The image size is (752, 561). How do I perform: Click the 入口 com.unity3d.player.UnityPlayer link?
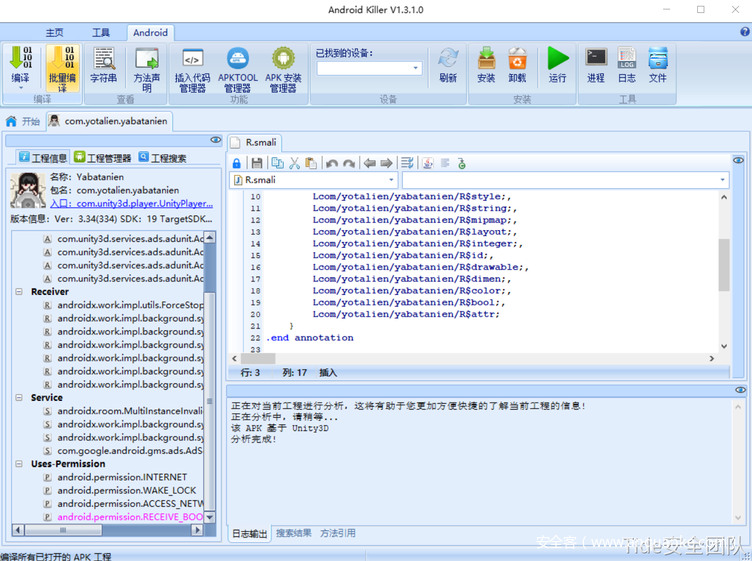130,203
